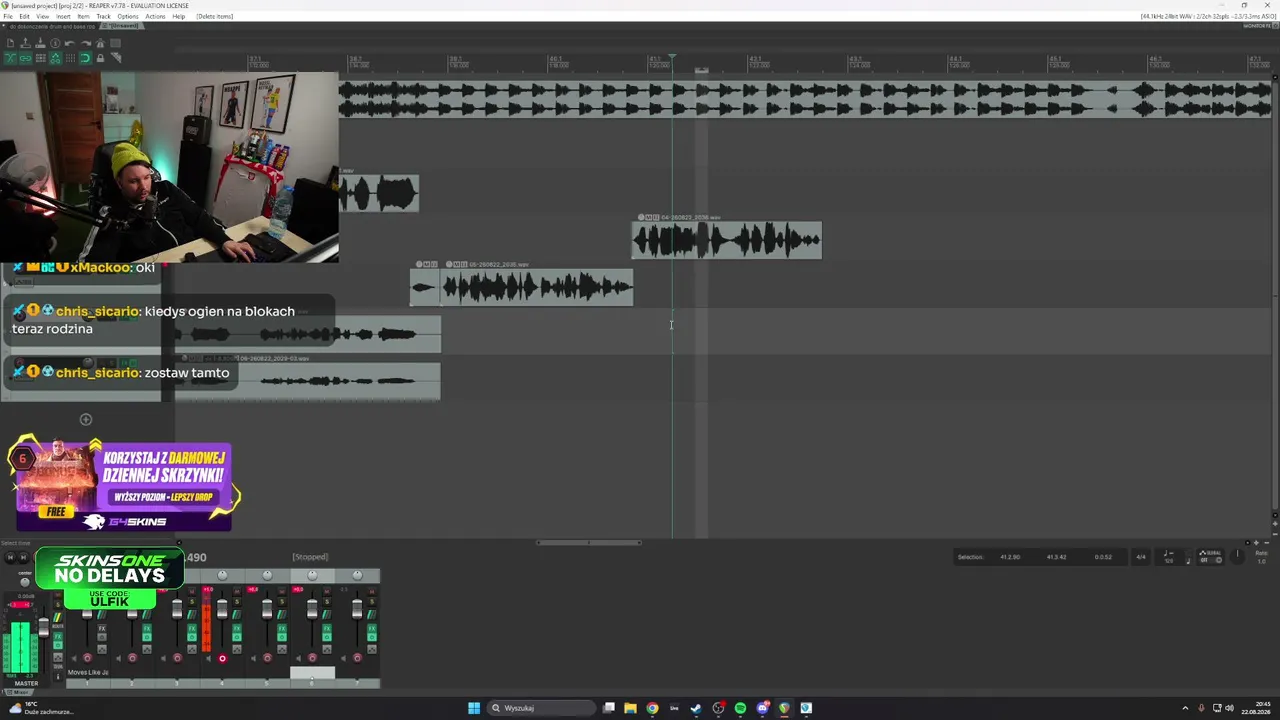Click the Redo arrow in the toolbar
The width and height of the screenshot is (1280, 720).
tap(85, 43)
